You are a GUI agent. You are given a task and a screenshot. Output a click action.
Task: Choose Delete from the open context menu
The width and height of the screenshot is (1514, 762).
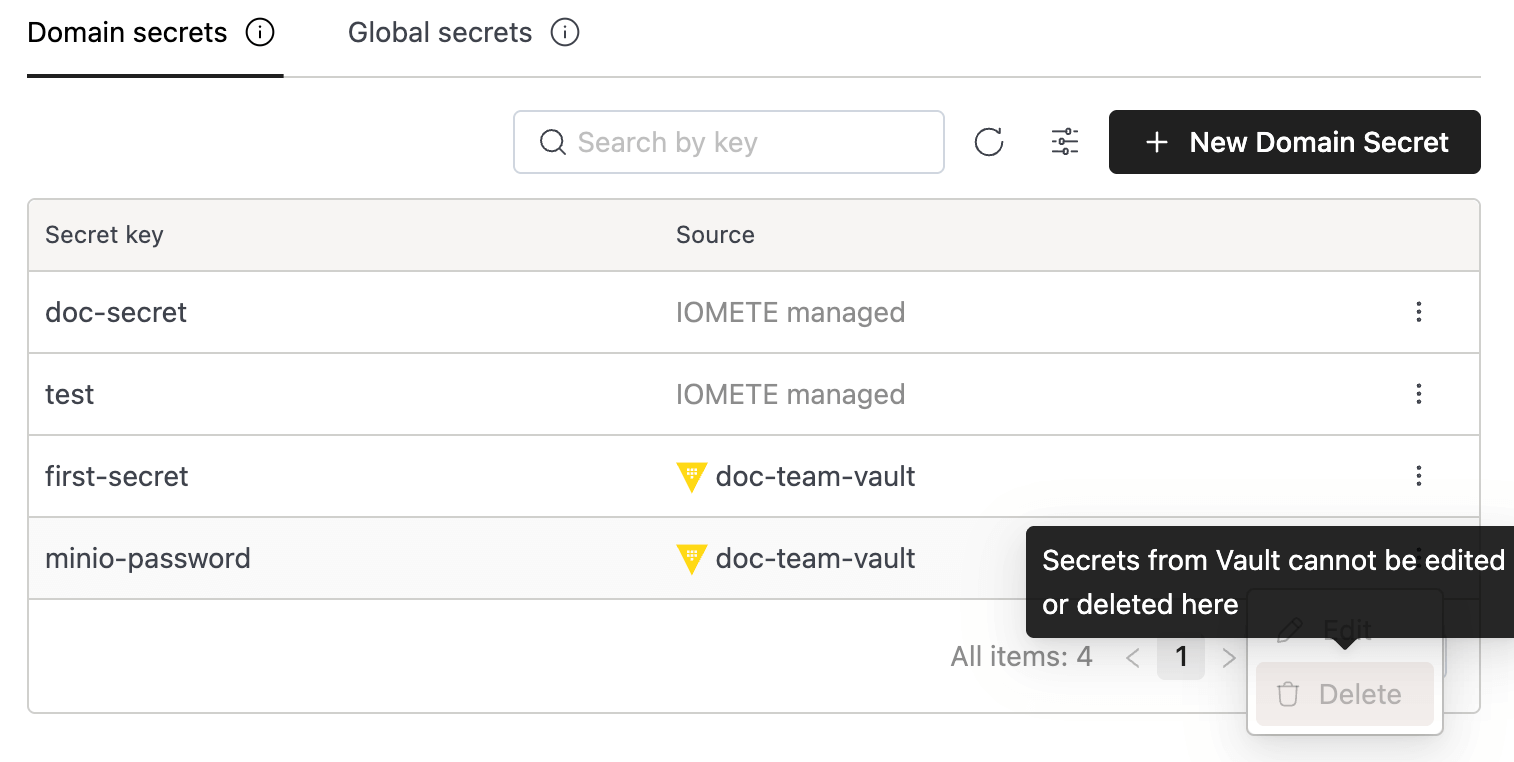[x=1343, y=693]
